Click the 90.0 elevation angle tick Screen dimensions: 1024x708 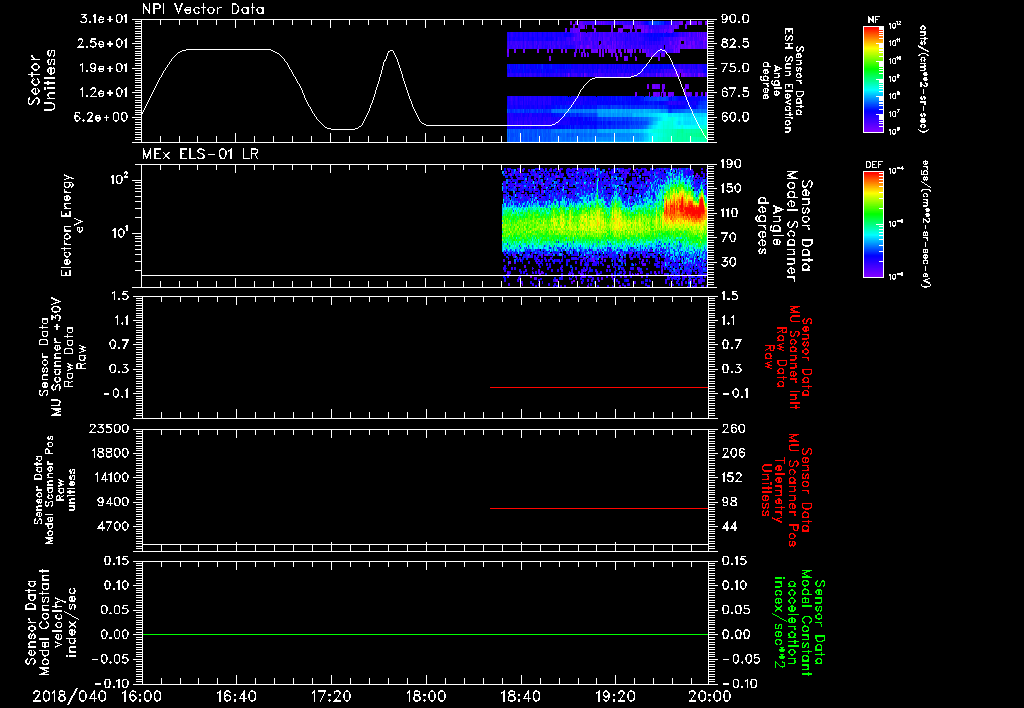[735, 19]
